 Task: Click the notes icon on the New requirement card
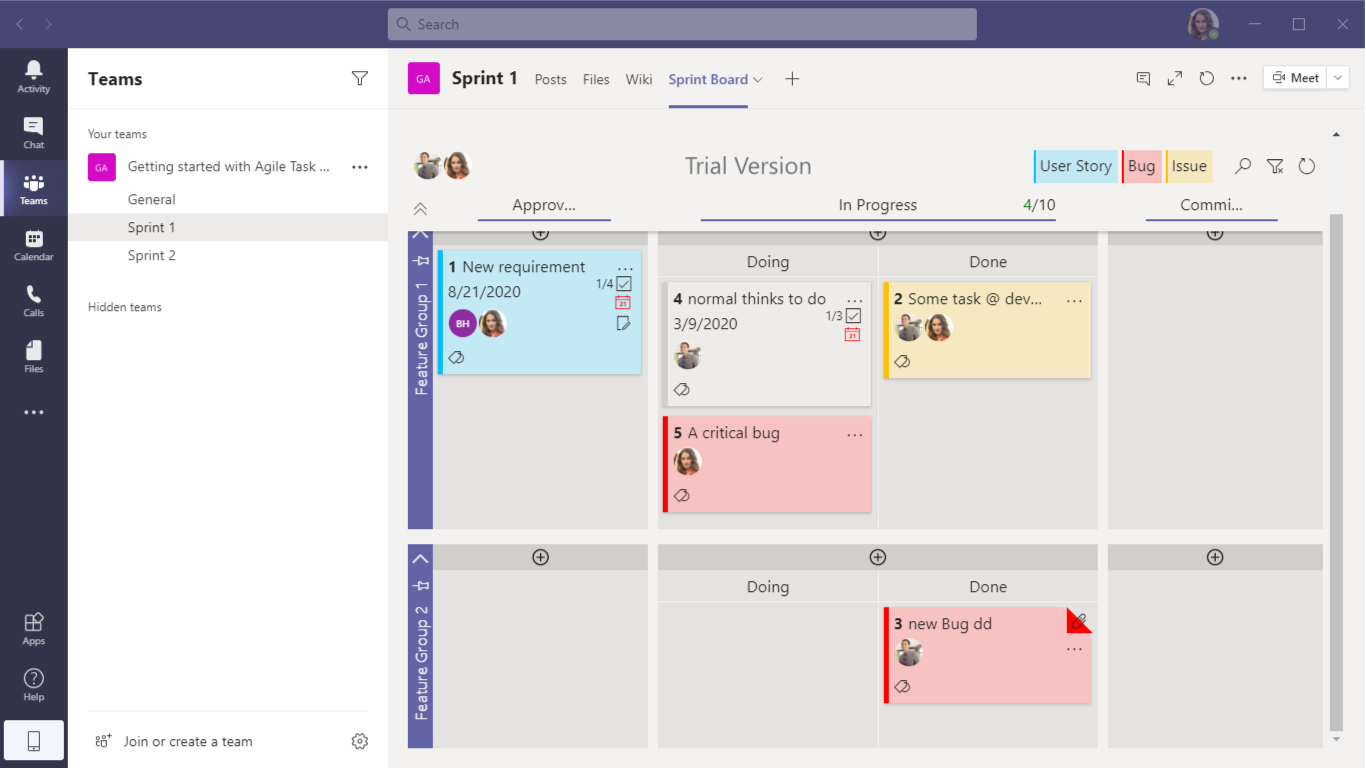624,322
